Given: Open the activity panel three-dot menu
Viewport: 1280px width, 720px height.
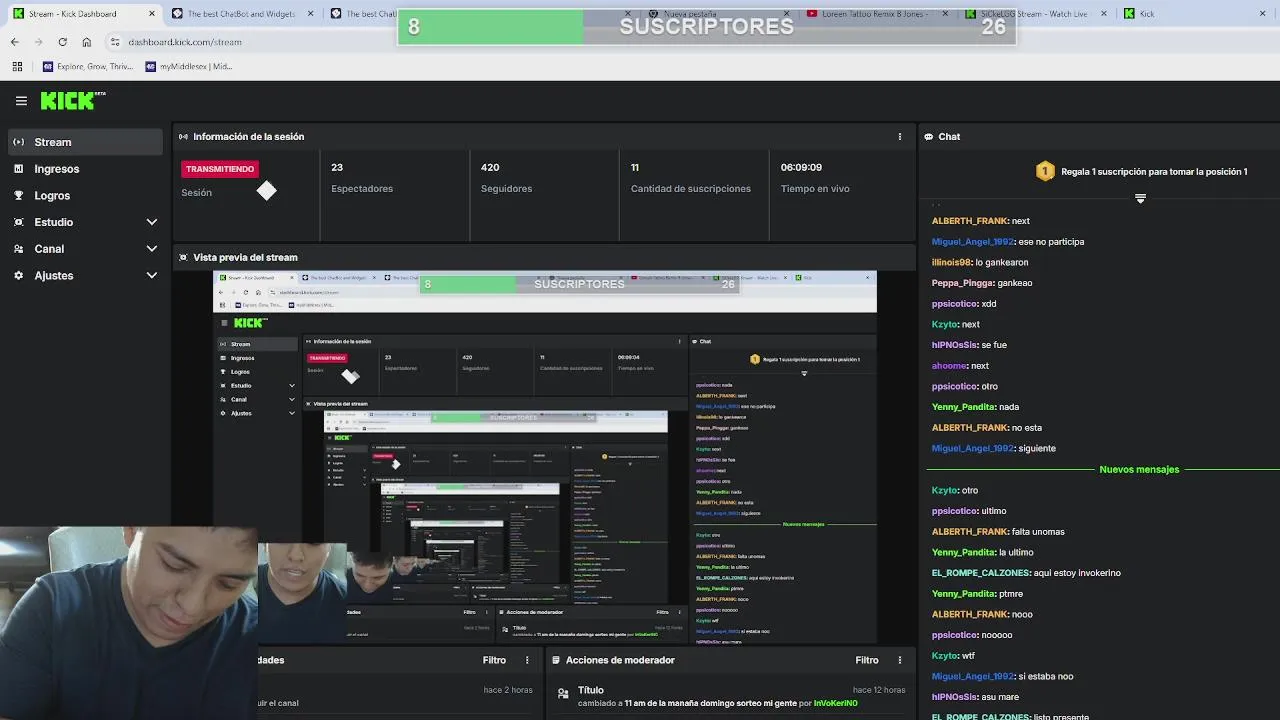Looking at the screenshot, I should point(527,660).
